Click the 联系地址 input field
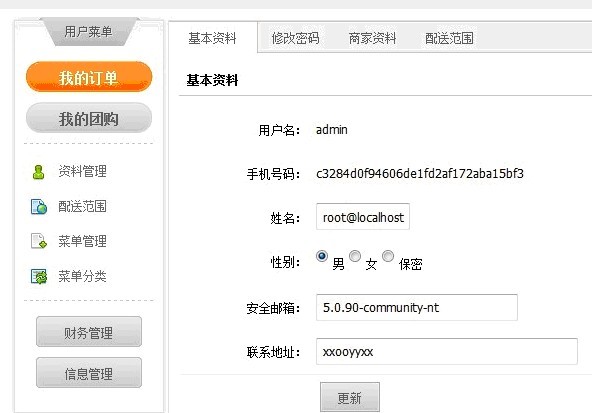 tap(447, 351)
